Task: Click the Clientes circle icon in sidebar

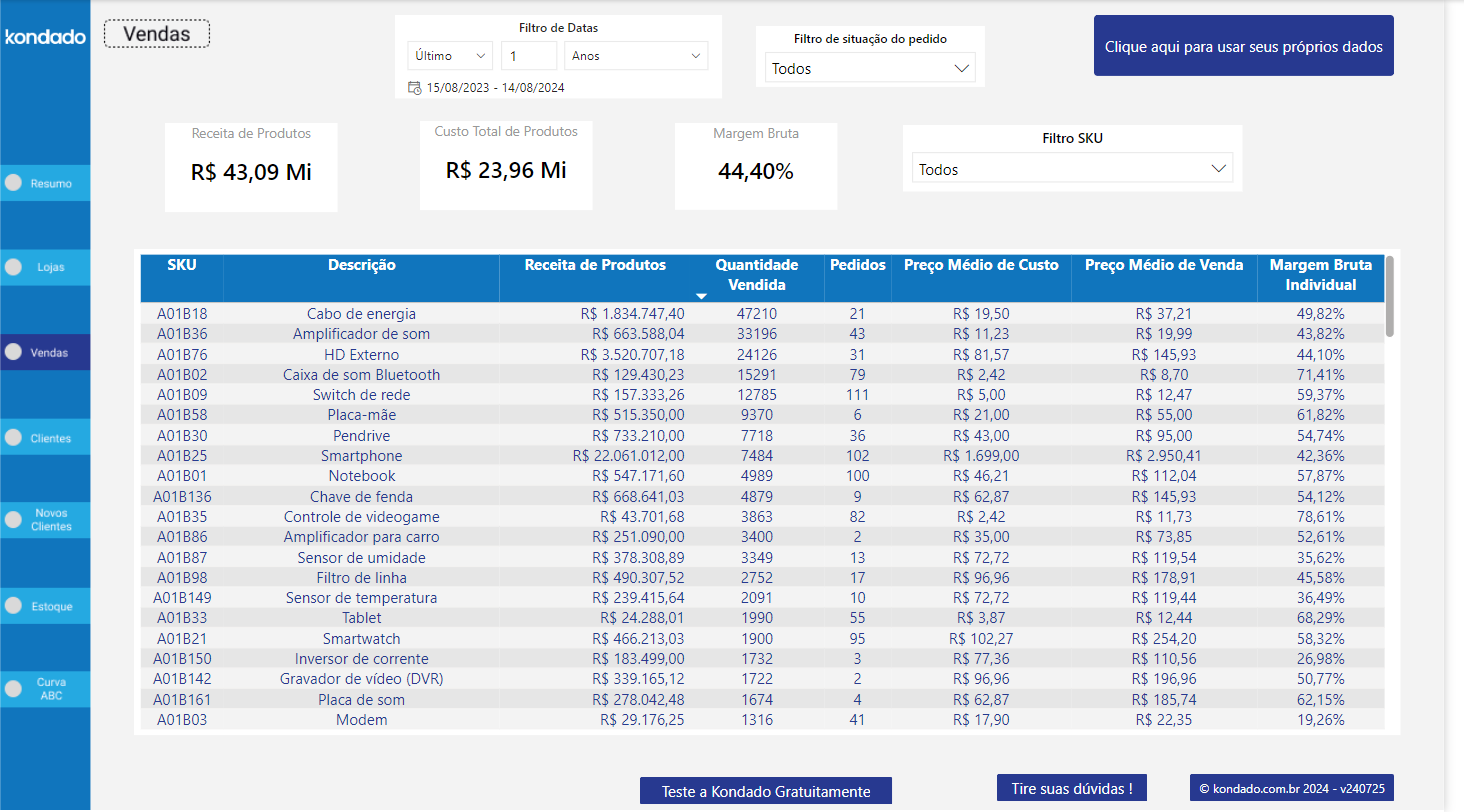Action: tap(14, 437)
